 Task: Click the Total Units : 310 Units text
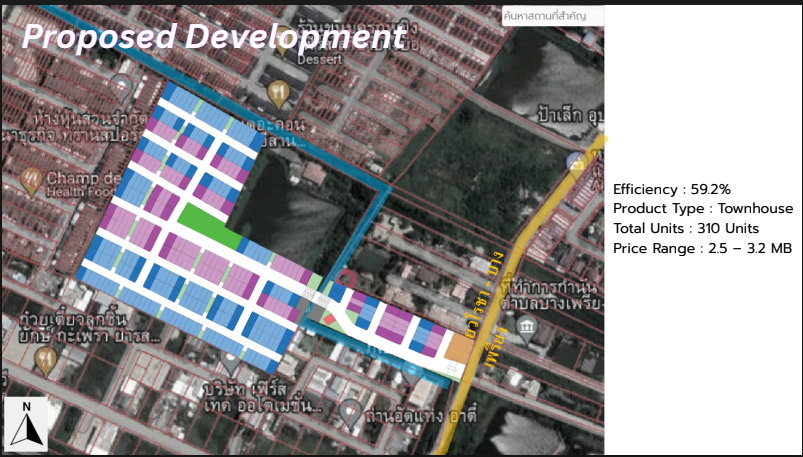coord(686,228)
